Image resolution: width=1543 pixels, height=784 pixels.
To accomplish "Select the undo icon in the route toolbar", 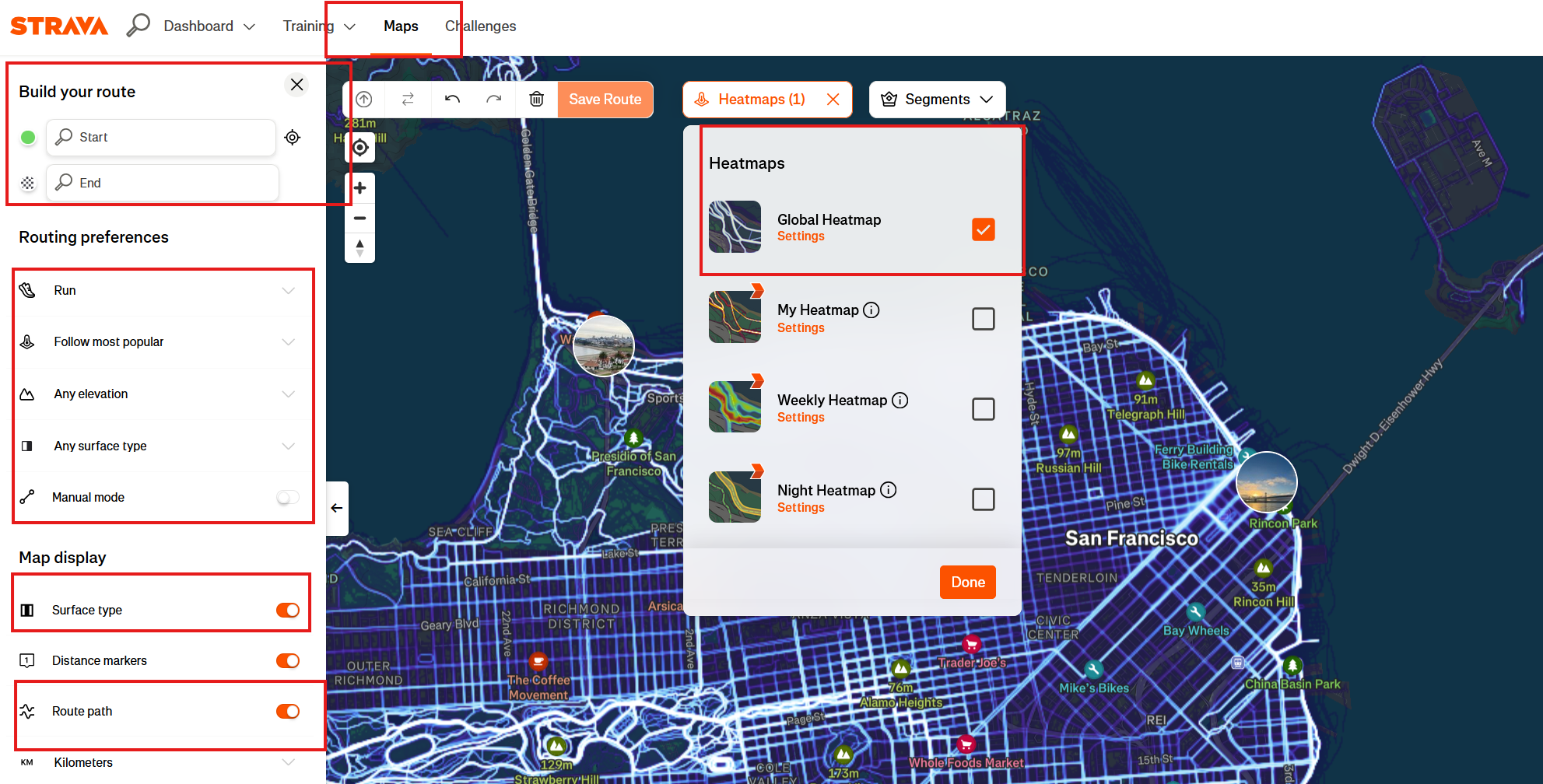I will coord(452,99).
